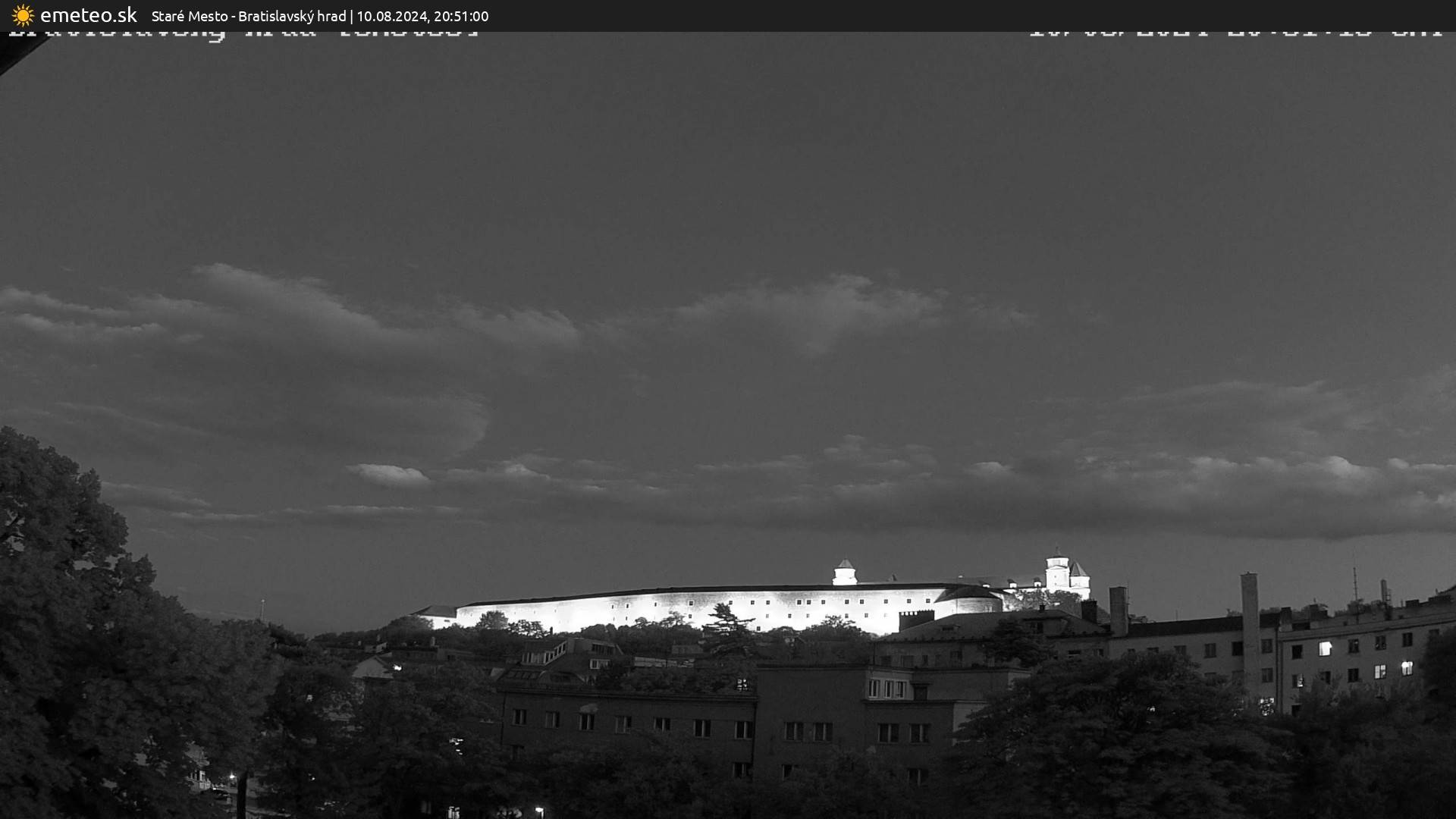Click the brightest lit window on right building
1456x819 pixels.
tap(1325, 648)
